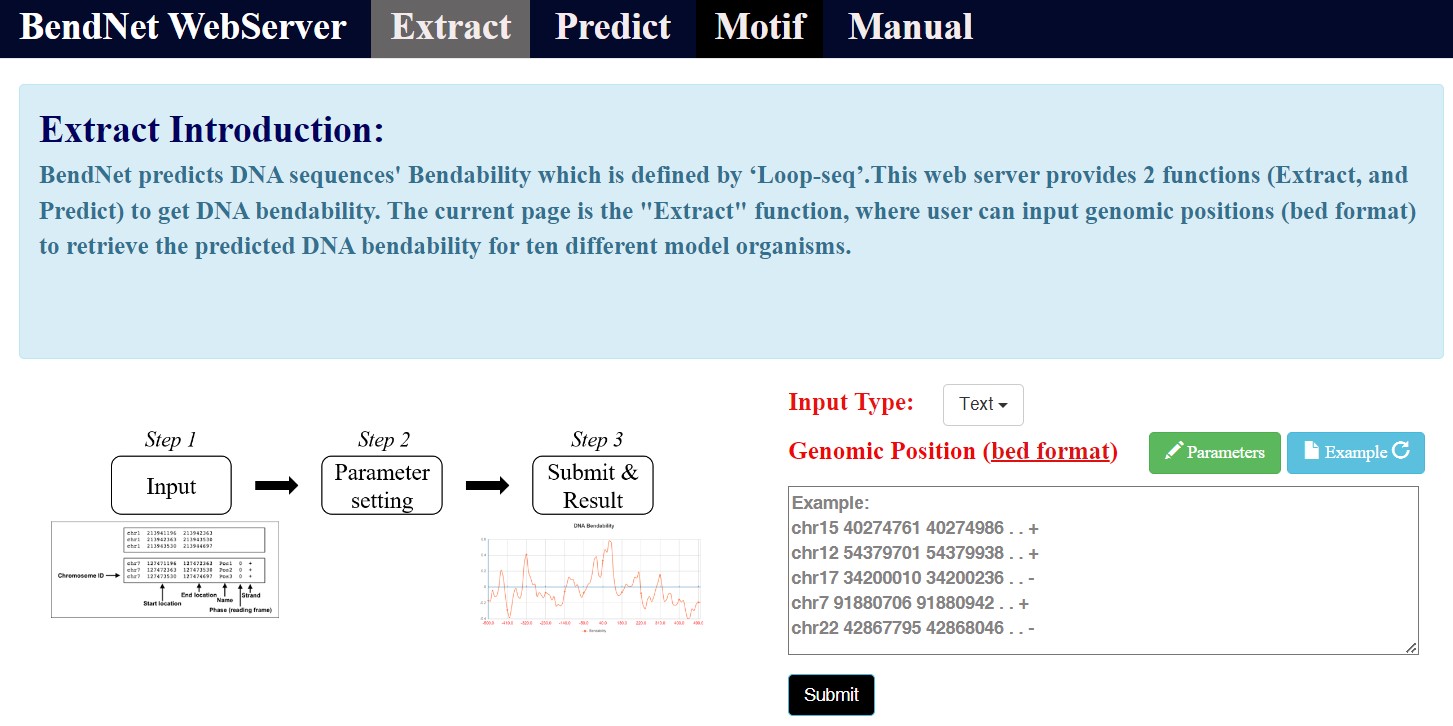Screen dimensions: 1453x726
Task: Click the pencil icon on Parameters button
Action: [1174, 452]
